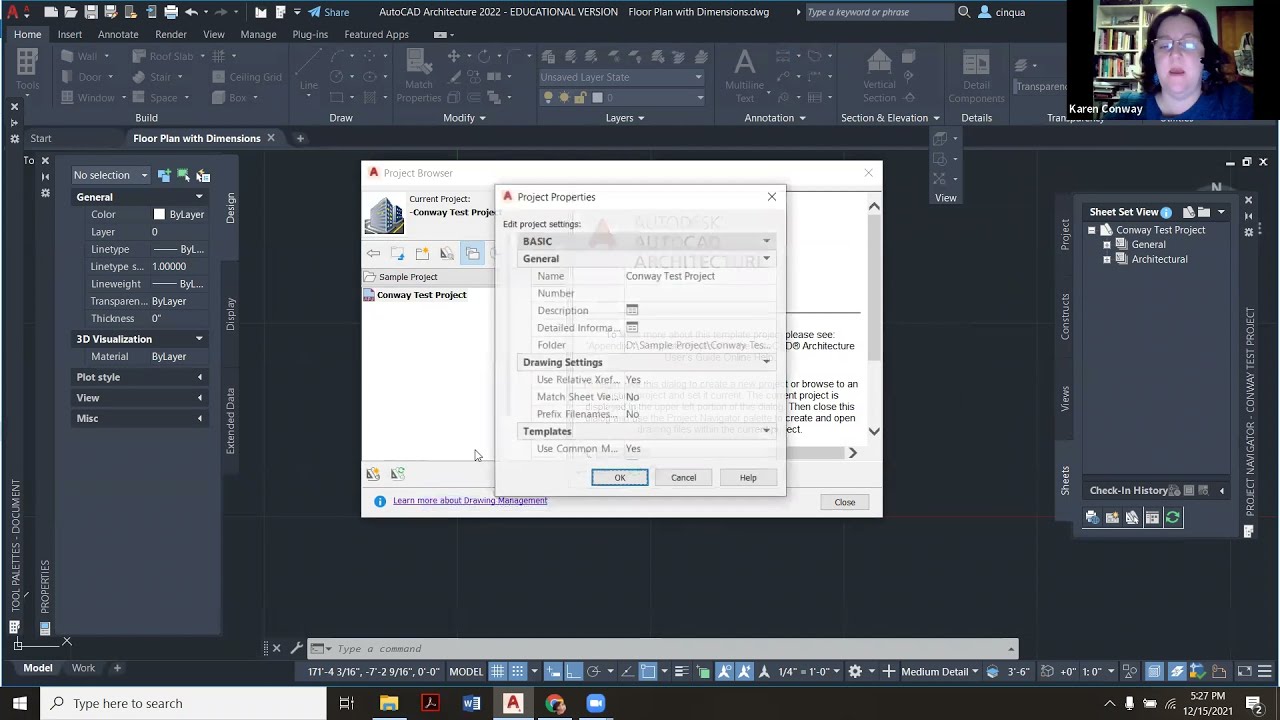Close the Project Browser with Close button
This screenshot has height=720, width=1280.
point(845,502)
